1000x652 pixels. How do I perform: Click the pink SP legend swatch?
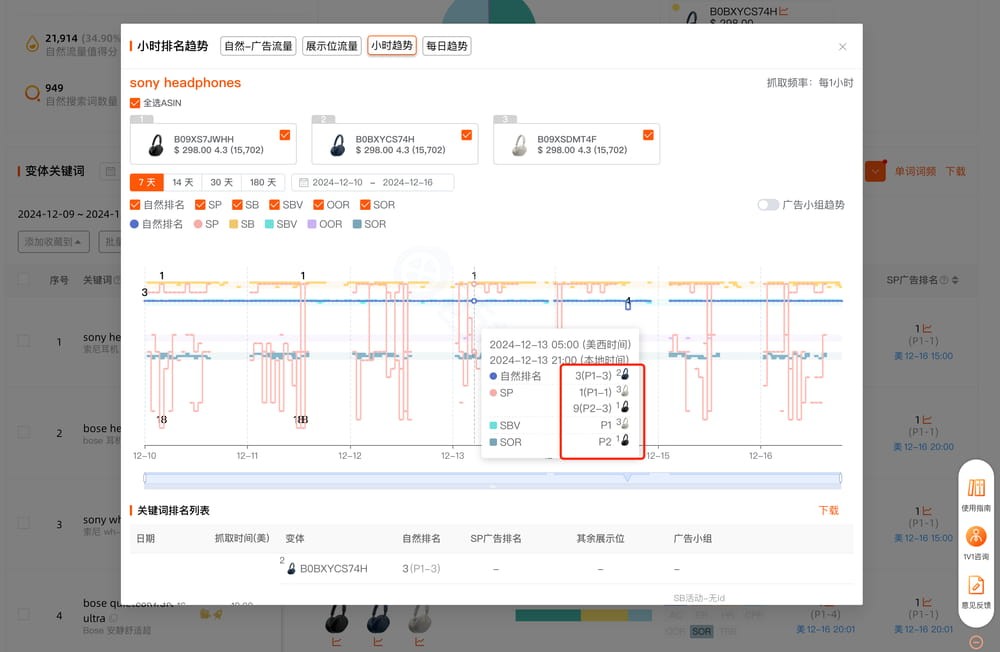pyautogui.click(x=198, y=224)
